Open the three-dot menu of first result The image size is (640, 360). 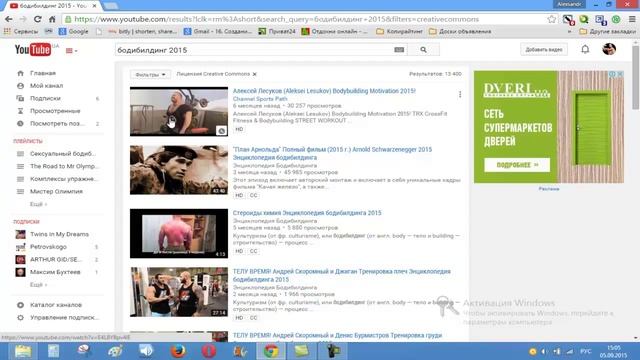[x=460, y=95]
